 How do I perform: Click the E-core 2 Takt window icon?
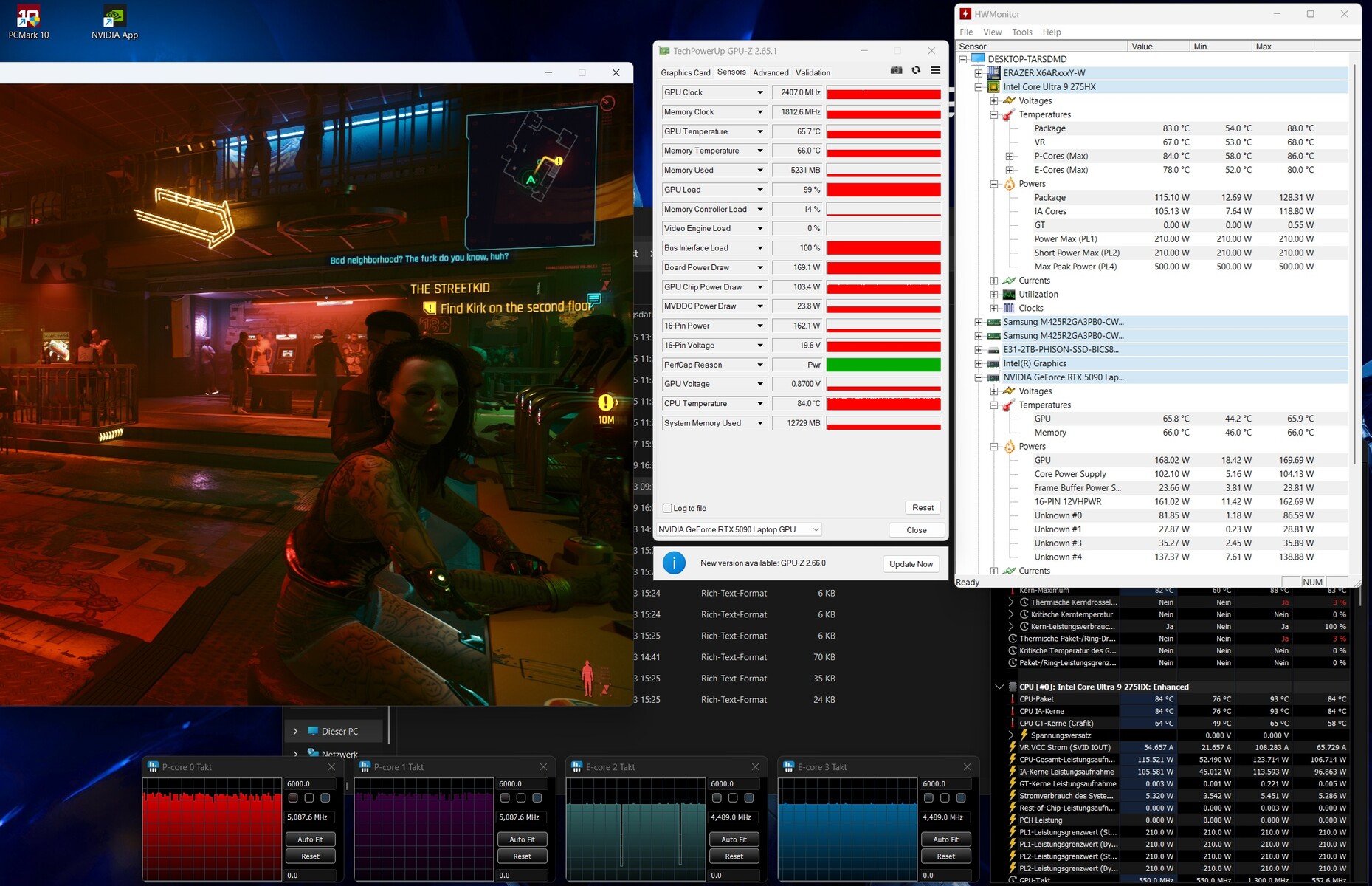(576, 767)
